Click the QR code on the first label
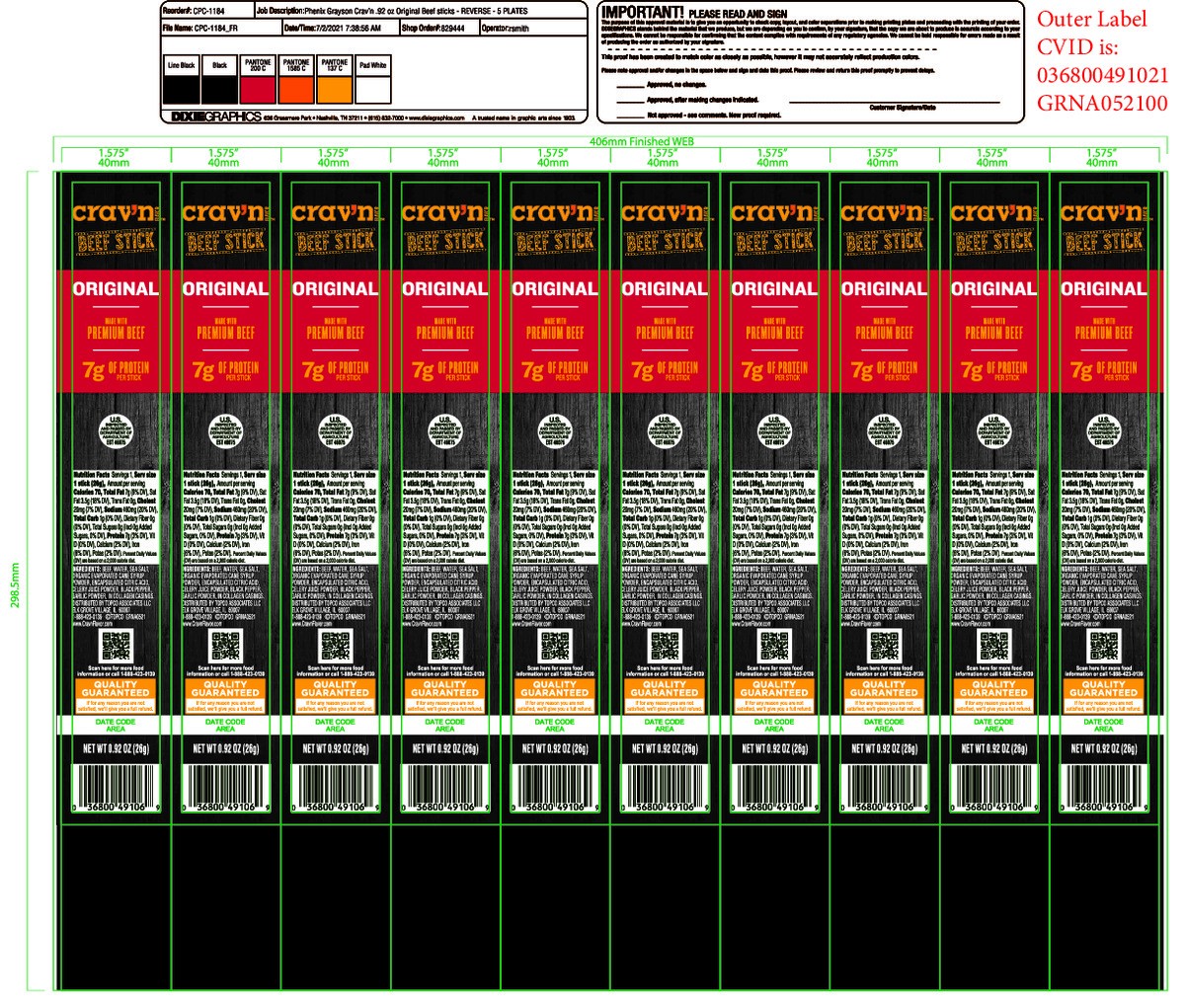The height and width of the screenshot is (1008, 1185). (117, 646)
